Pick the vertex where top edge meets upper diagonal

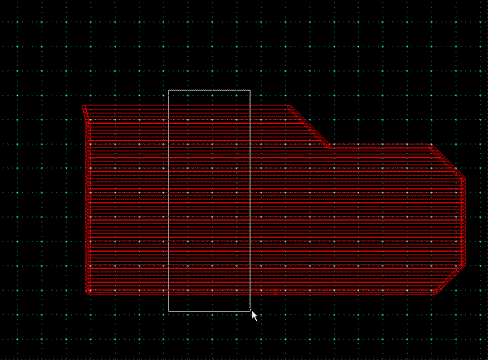point(289,107)
